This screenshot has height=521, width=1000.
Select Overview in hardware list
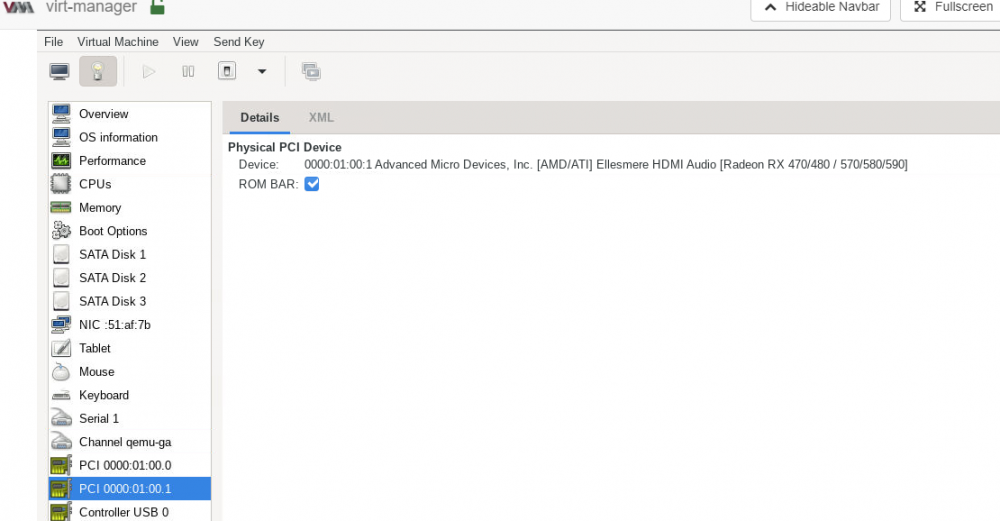pyautogui.click(x=130, y=114)
